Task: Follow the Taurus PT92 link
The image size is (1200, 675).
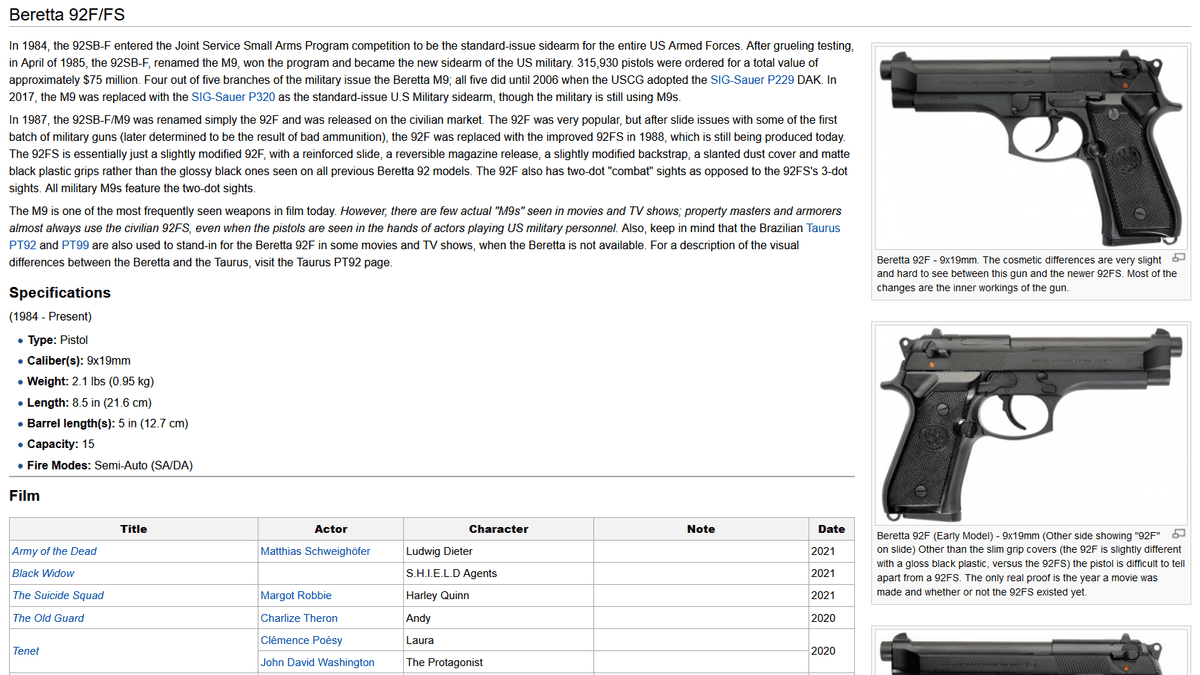Action: pos(424,236)
